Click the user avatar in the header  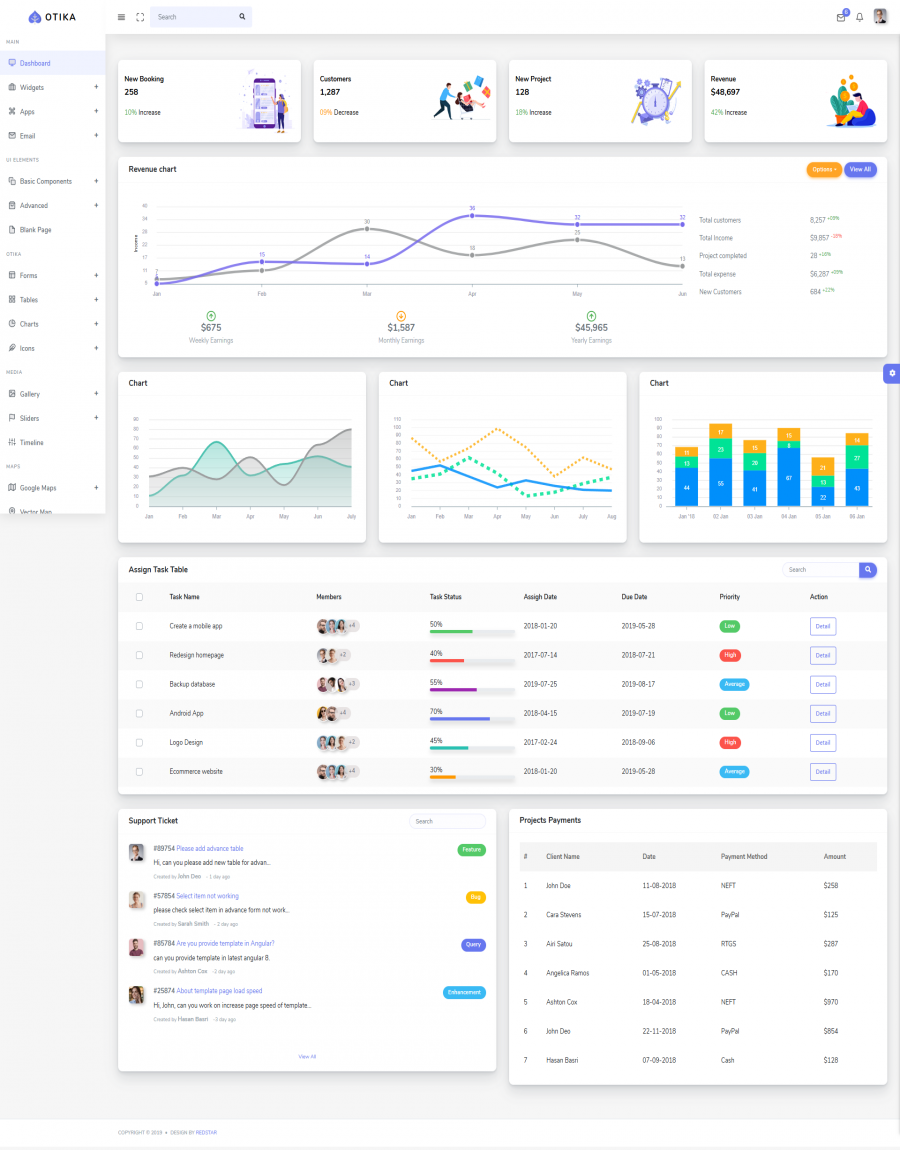880,16
